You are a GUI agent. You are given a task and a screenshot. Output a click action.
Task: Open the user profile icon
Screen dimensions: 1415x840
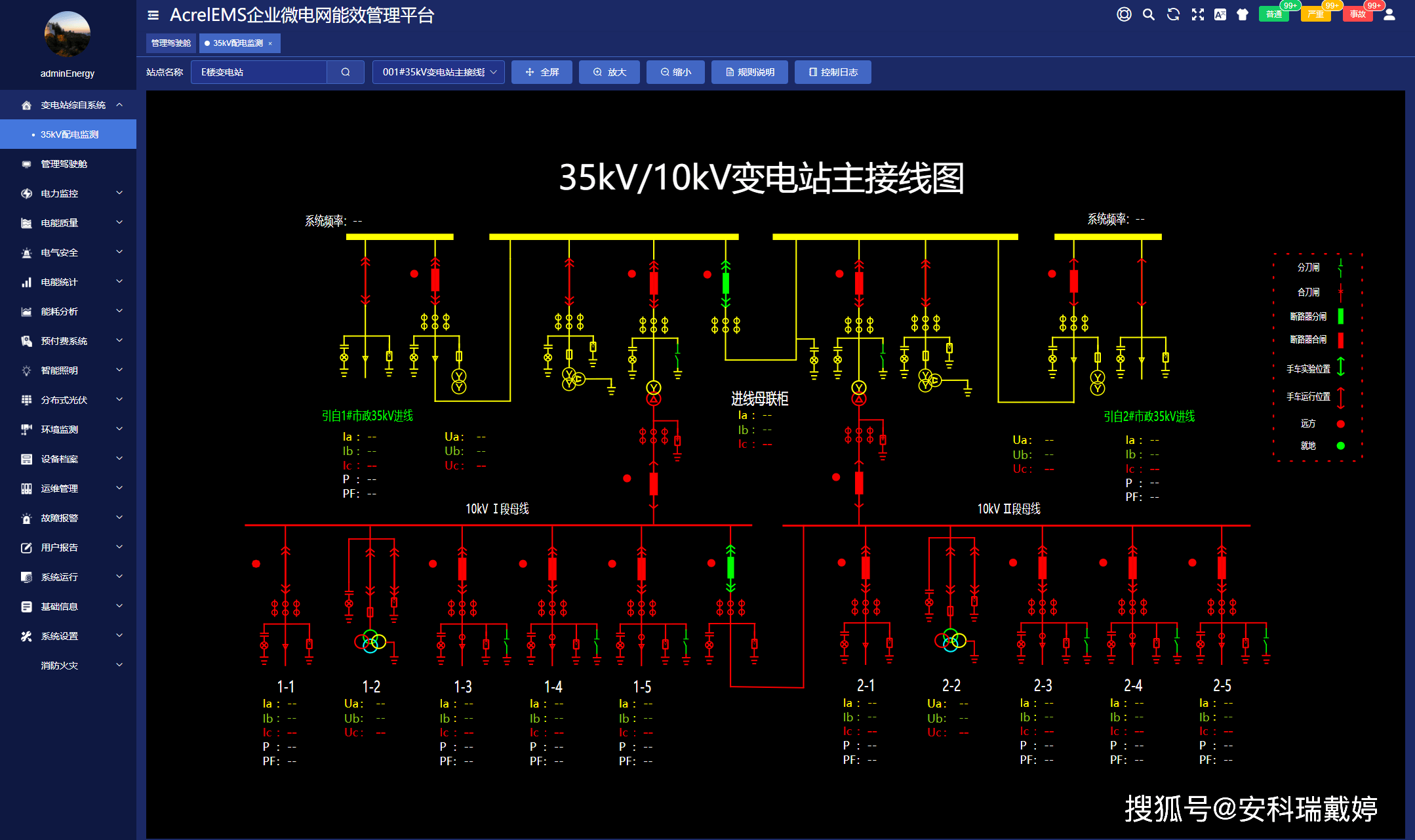[x=1389, y=14]
